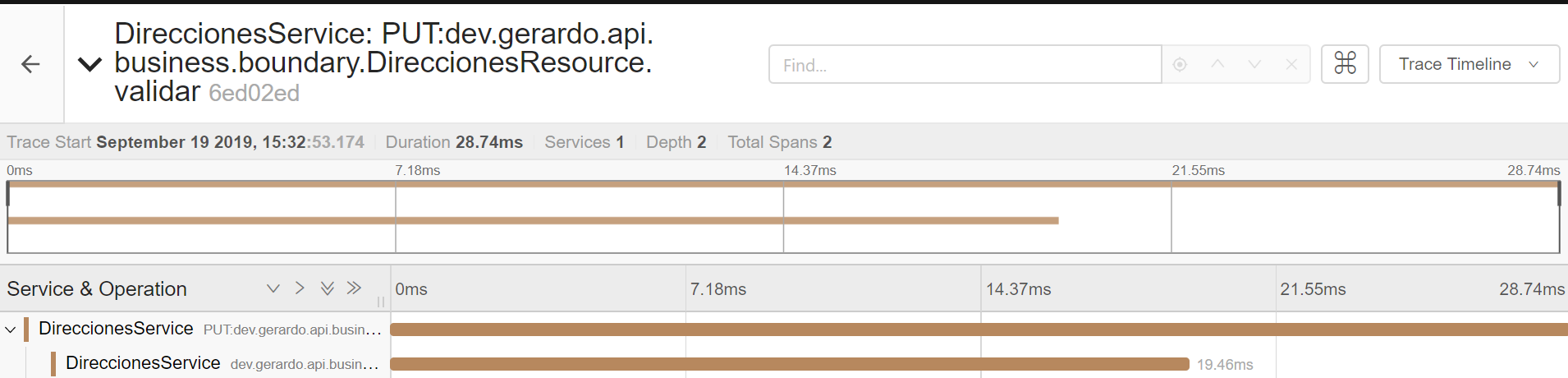Click the root span timeline bar
Screen dimensions: 1568x378
(977, 330)
